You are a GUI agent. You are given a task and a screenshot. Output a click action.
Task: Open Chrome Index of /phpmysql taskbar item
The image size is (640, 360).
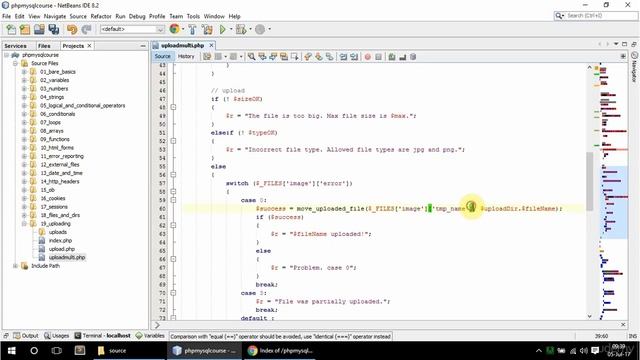(x=280, y=351)
